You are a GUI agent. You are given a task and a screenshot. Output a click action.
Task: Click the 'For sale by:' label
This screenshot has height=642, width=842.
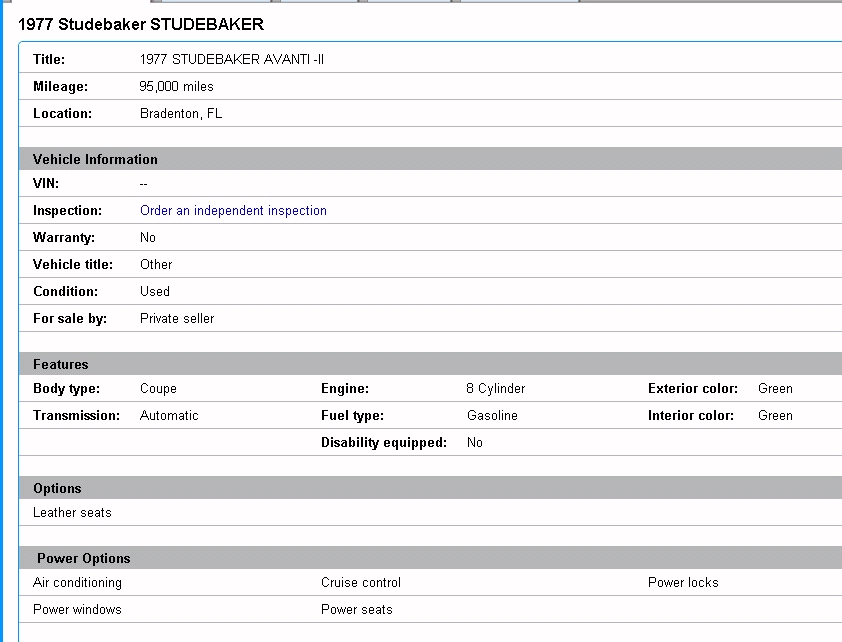tap(70, 318)
